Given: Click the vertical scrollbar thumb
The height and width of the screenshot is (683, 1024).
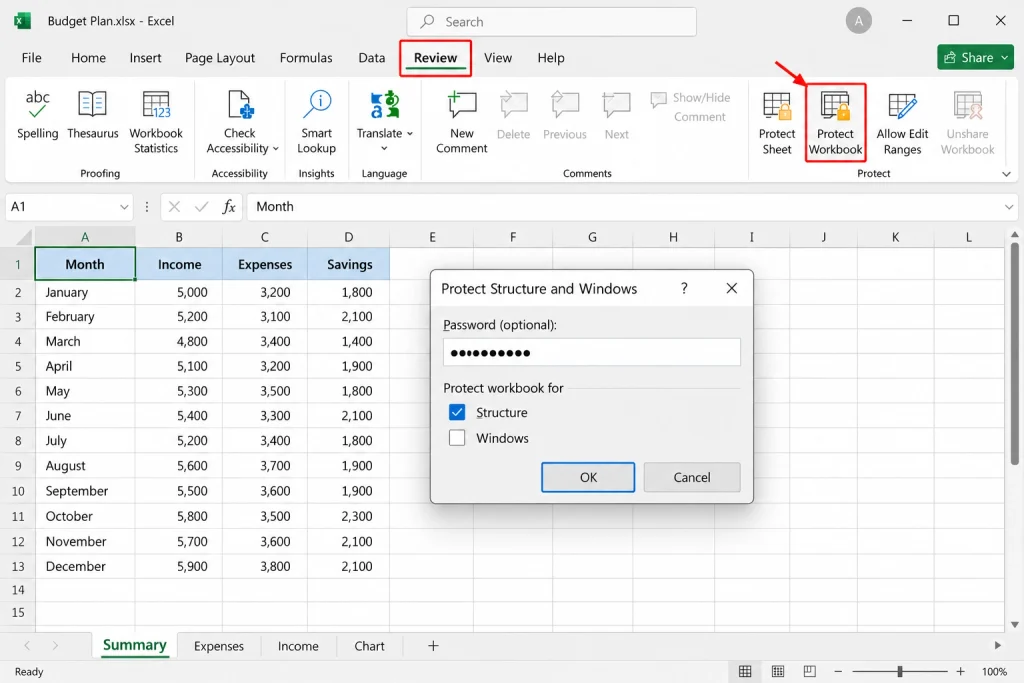Looking at the screenshot, I should click(1015, 353).
